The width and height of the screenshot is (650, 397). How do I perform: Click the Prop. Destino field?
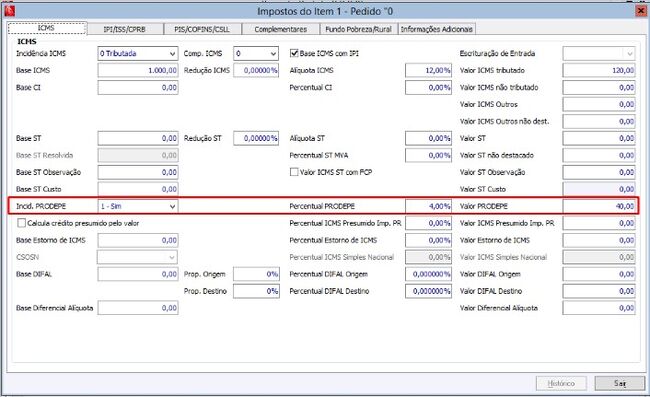coord(256,291)
